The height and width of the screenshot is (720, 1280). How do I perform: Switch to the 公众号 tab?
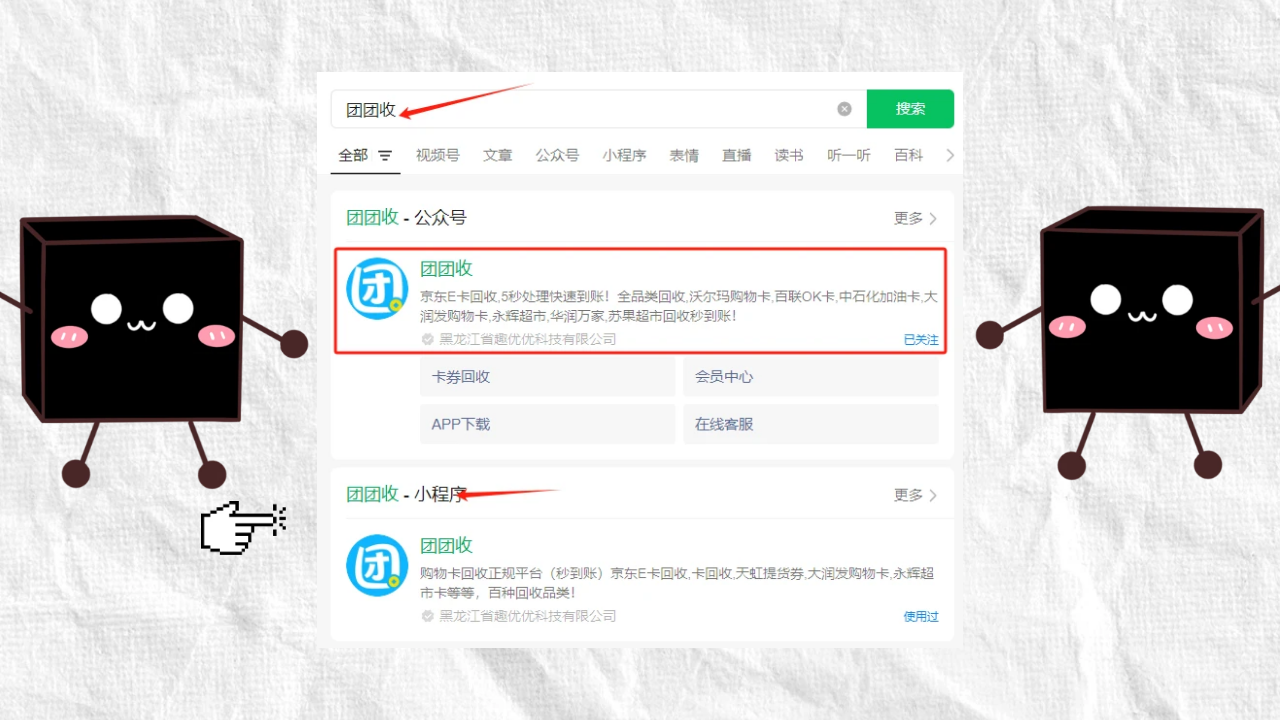point(557,155)
